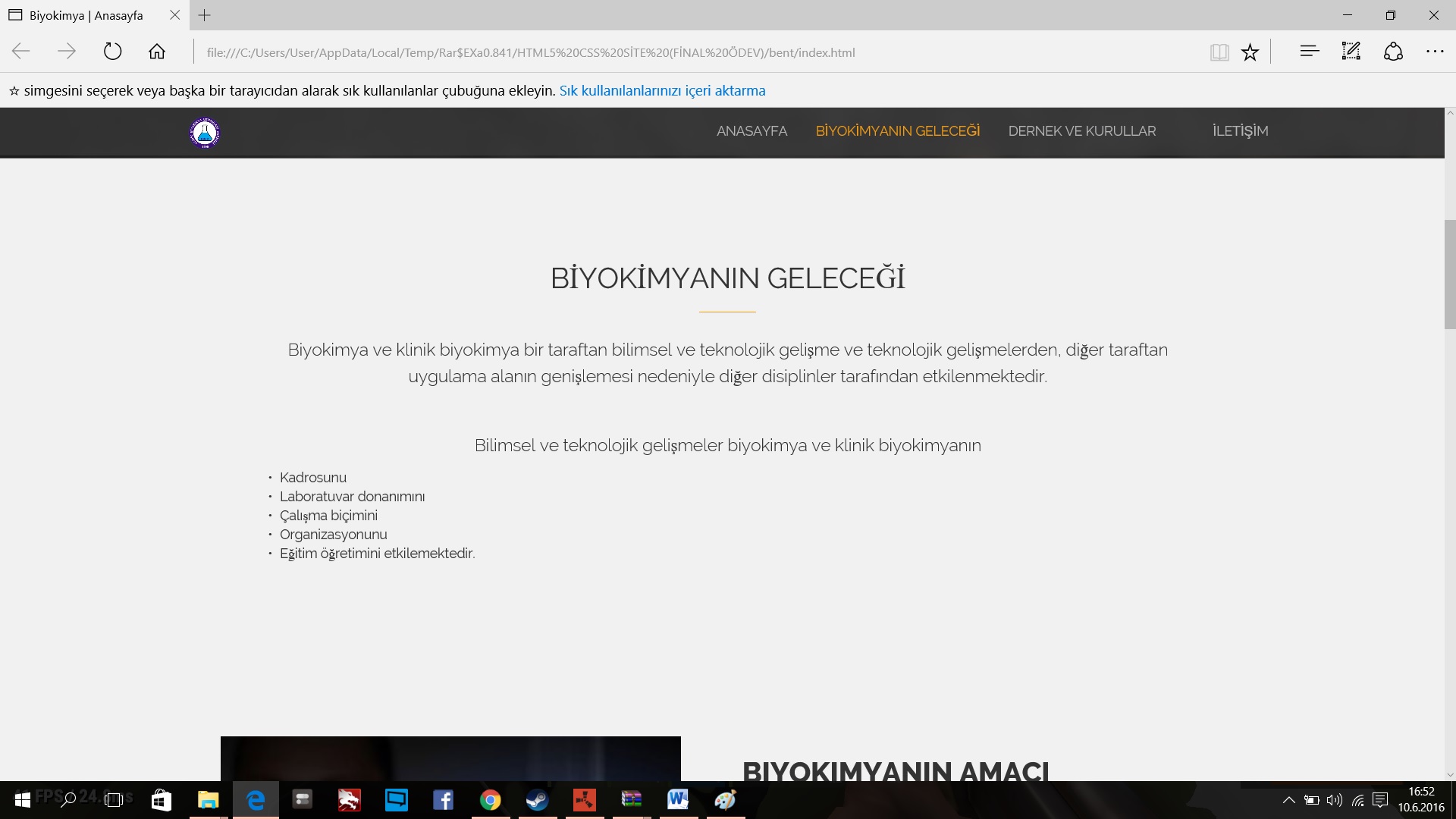Open the Share panel
This screenshot has width=1456, height=819.
tap(1394, 52)
